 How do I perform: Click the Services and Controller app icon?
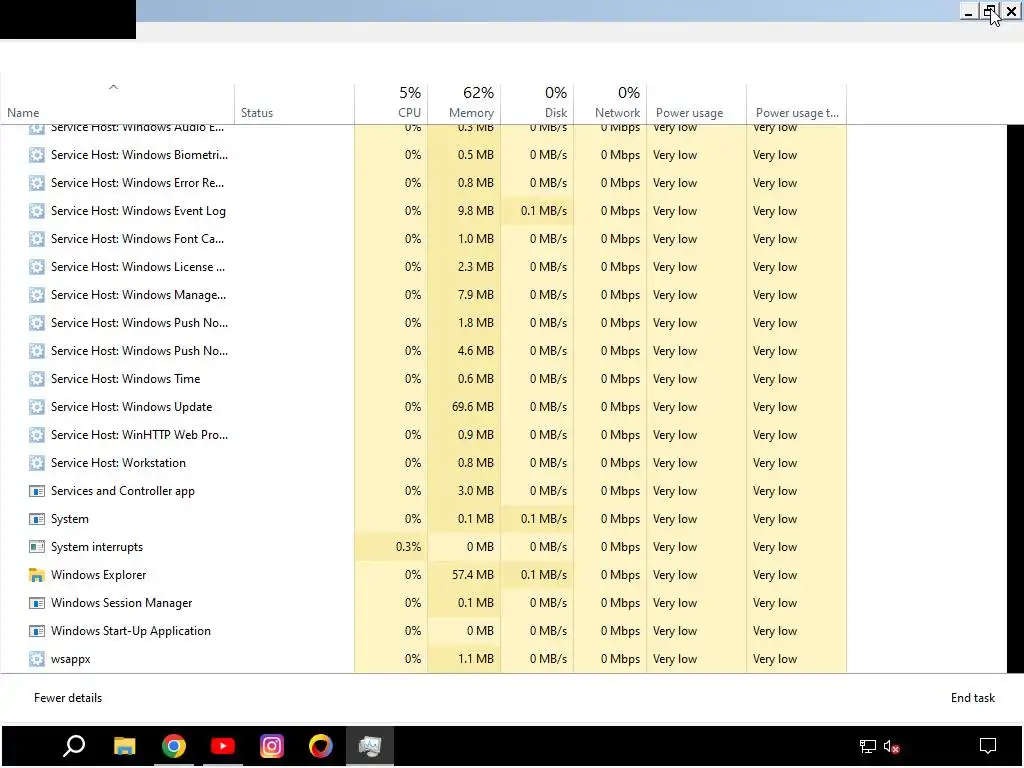(x=37, y=491)
